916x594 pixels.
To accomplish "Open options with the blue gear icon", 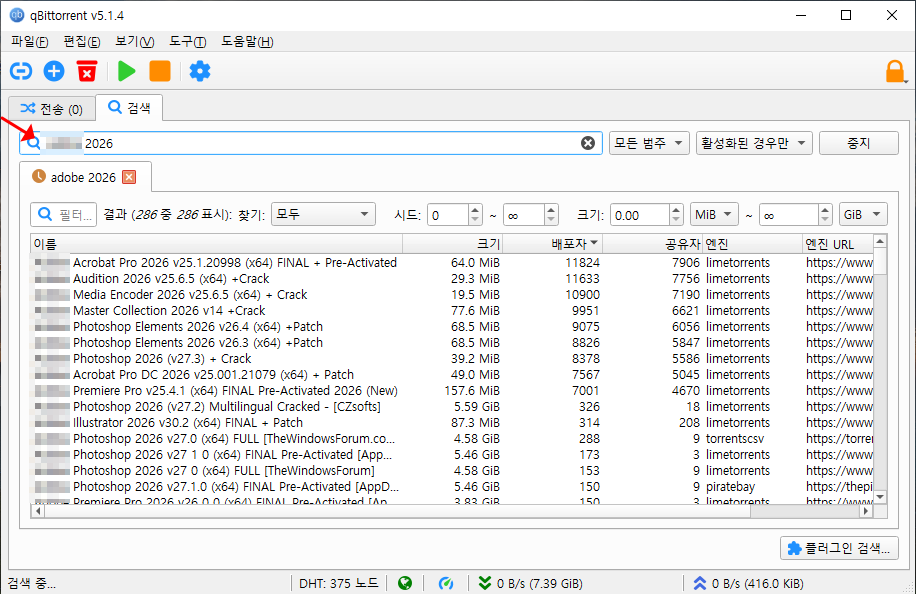I will coord(200,71).
